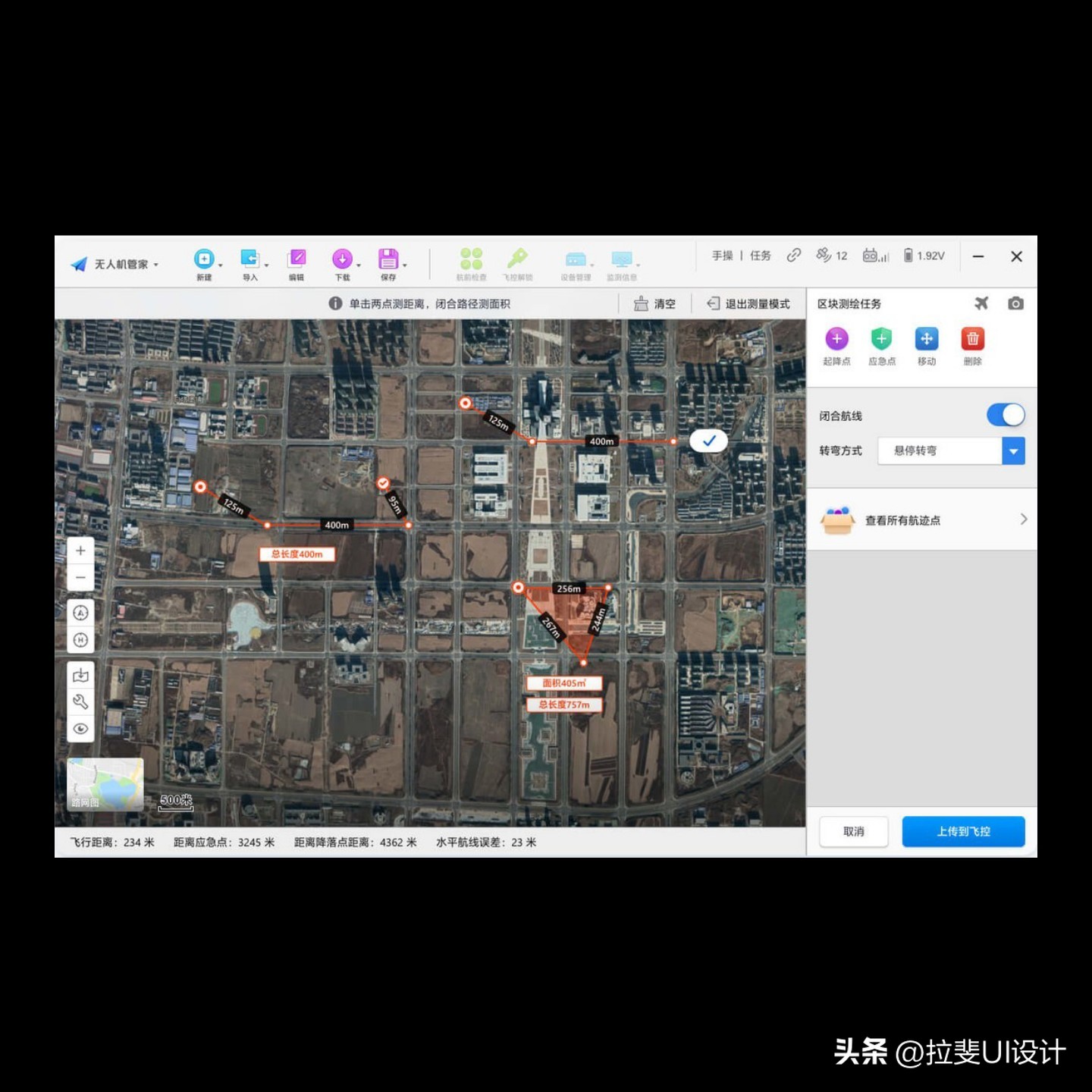The height and width of the screenshot is (1092, 1092).
Task: Toggle the 闭合航线 switch
Action: 1006,415
